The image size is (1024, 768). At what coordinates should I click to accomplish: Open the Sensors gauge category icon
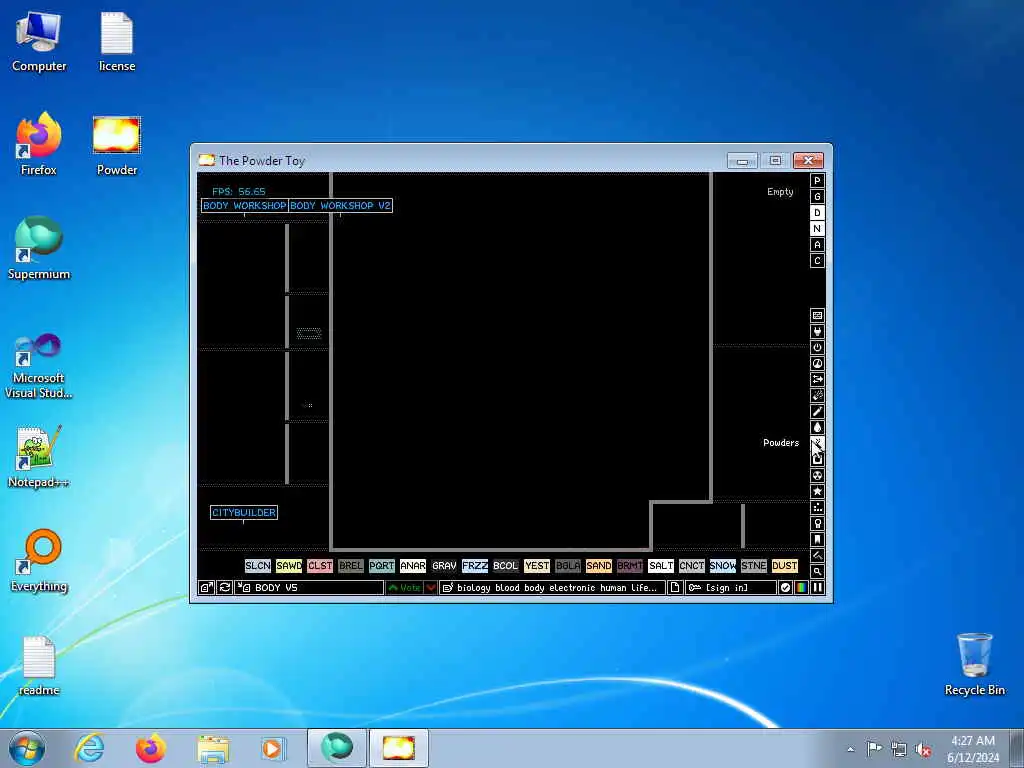817,364
